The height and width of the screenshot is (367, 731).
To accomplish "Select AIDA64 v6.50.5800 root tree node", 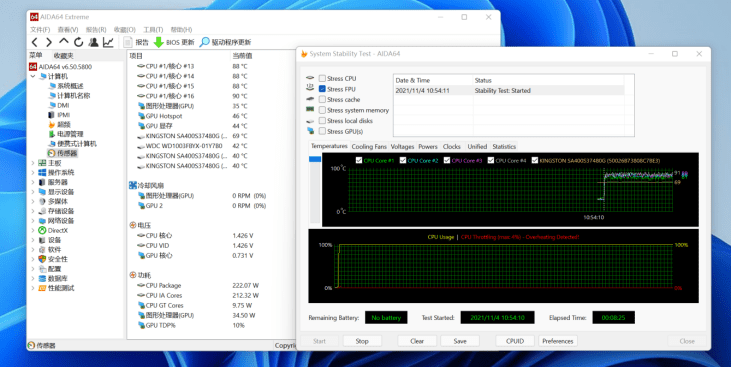I will coord(61,67).
